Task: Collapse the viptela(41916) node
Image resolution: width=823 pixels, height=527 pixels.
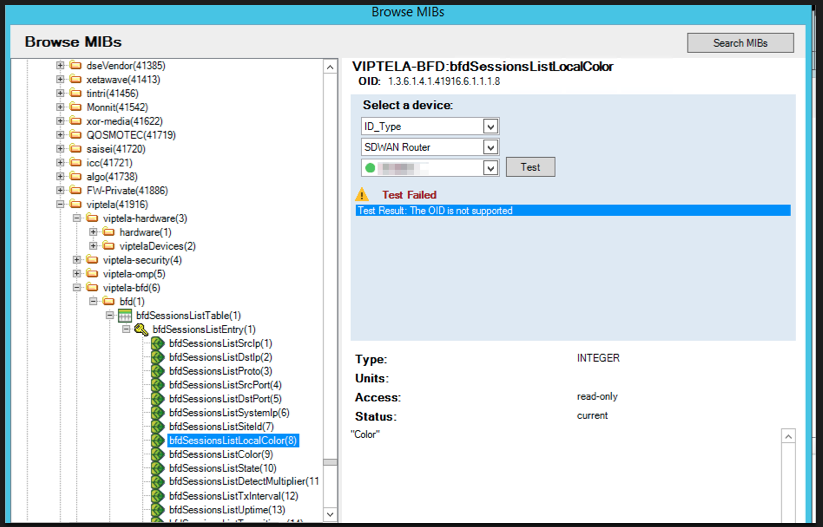Action: point(60,204)
